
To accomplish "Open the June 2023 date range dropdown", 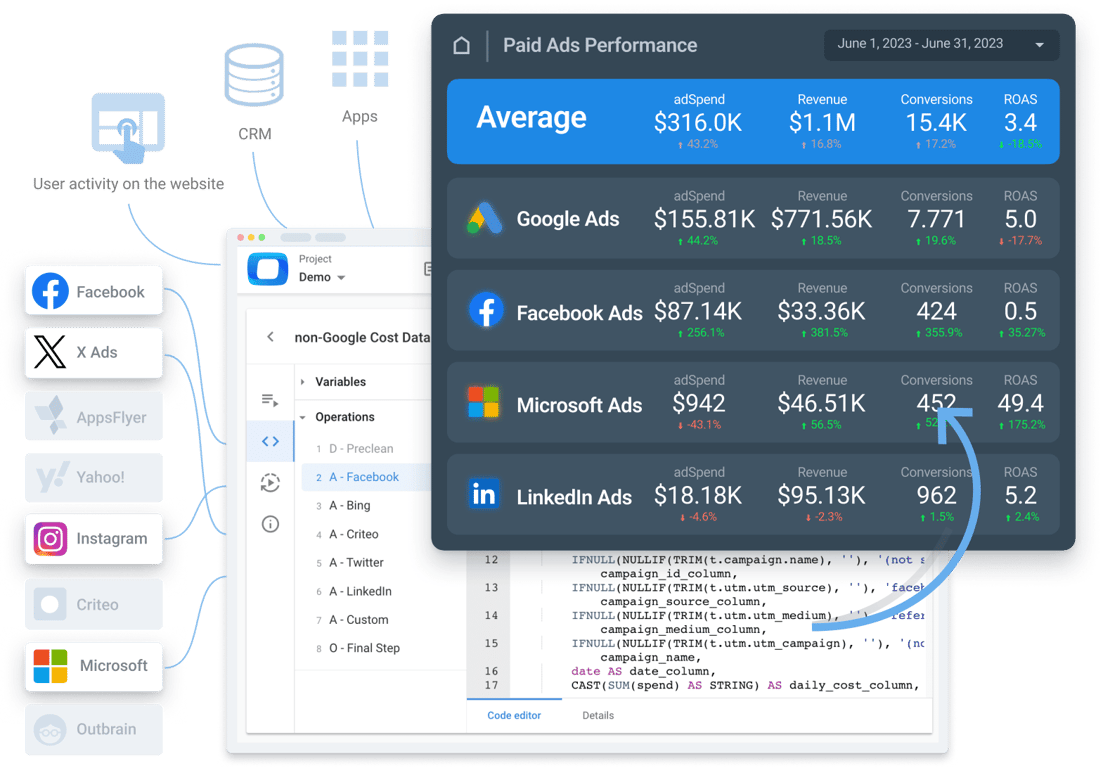I will click(941, 44).
